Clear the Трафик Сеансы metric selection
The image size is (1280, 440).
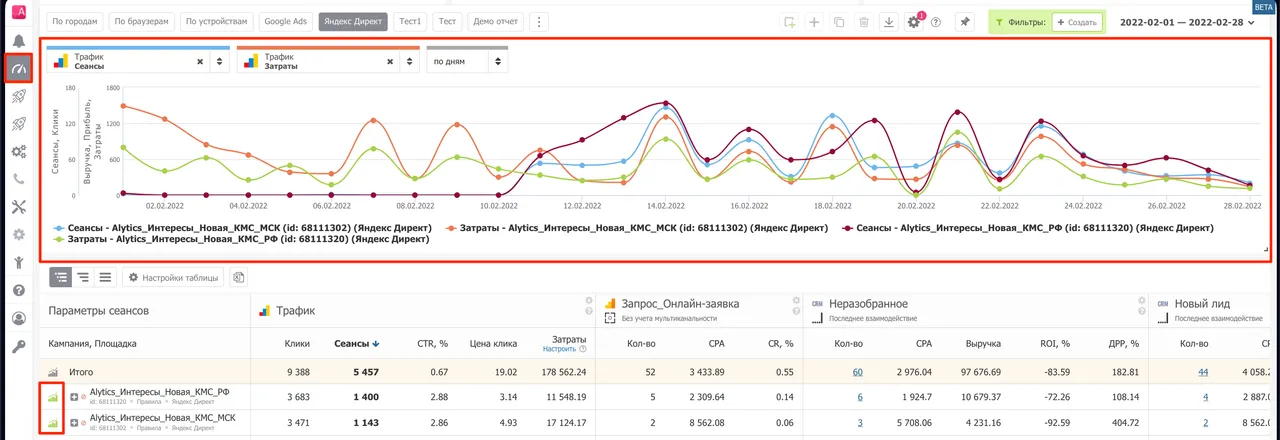[198, 61]
